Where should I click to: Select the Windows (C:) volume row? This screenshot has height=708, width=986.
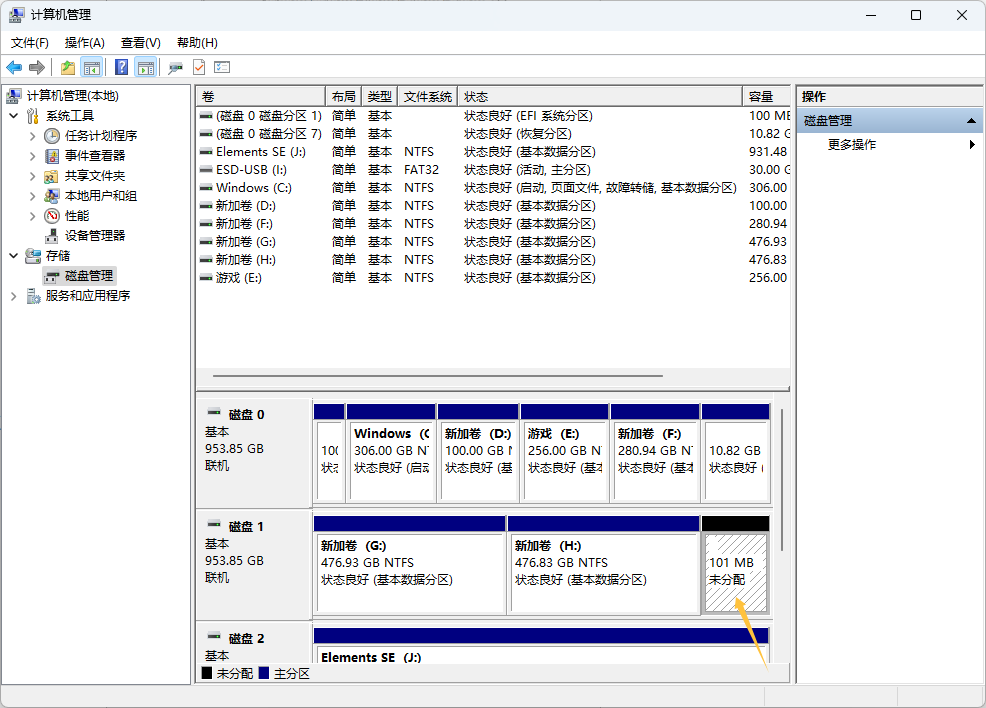[x=253, y=187]
